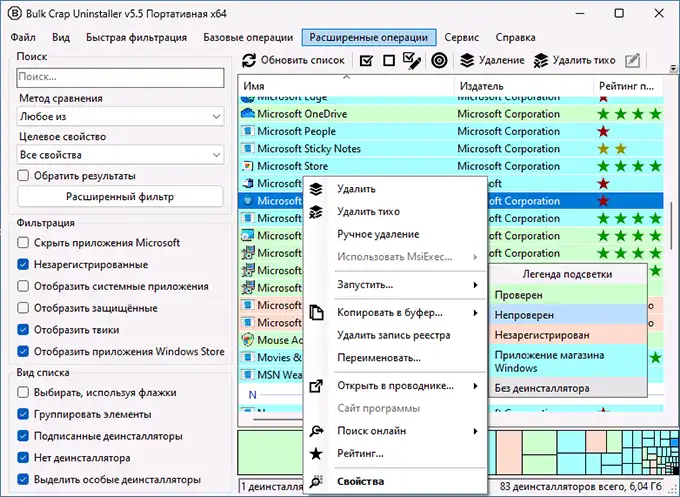This screenshot has height=497, width=680.
Task: Click the Microsoft People app icon
Action: 248,131
